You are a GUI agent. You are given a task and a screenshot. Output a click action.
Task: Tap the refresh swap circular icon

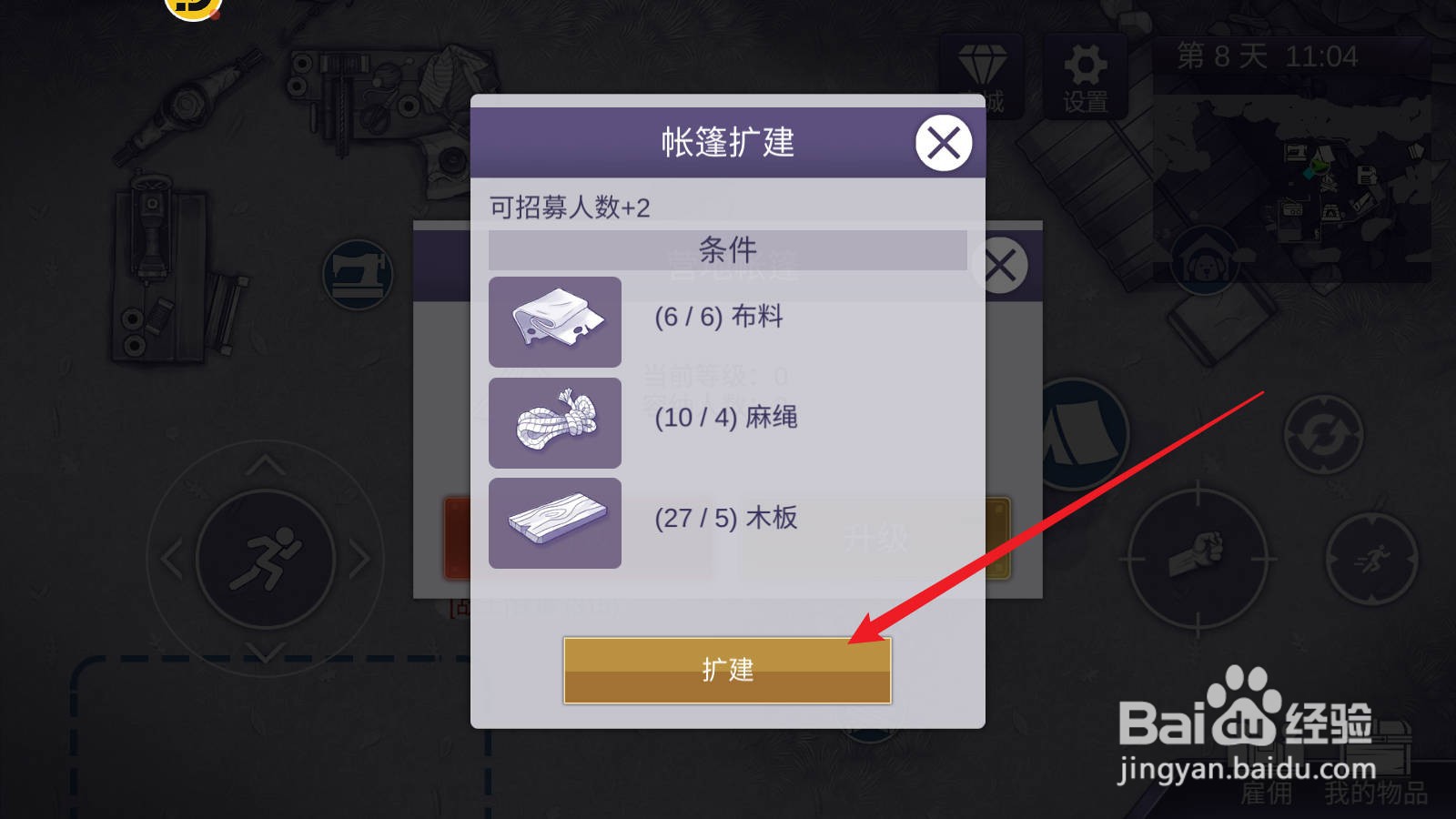pos(1323,434)
